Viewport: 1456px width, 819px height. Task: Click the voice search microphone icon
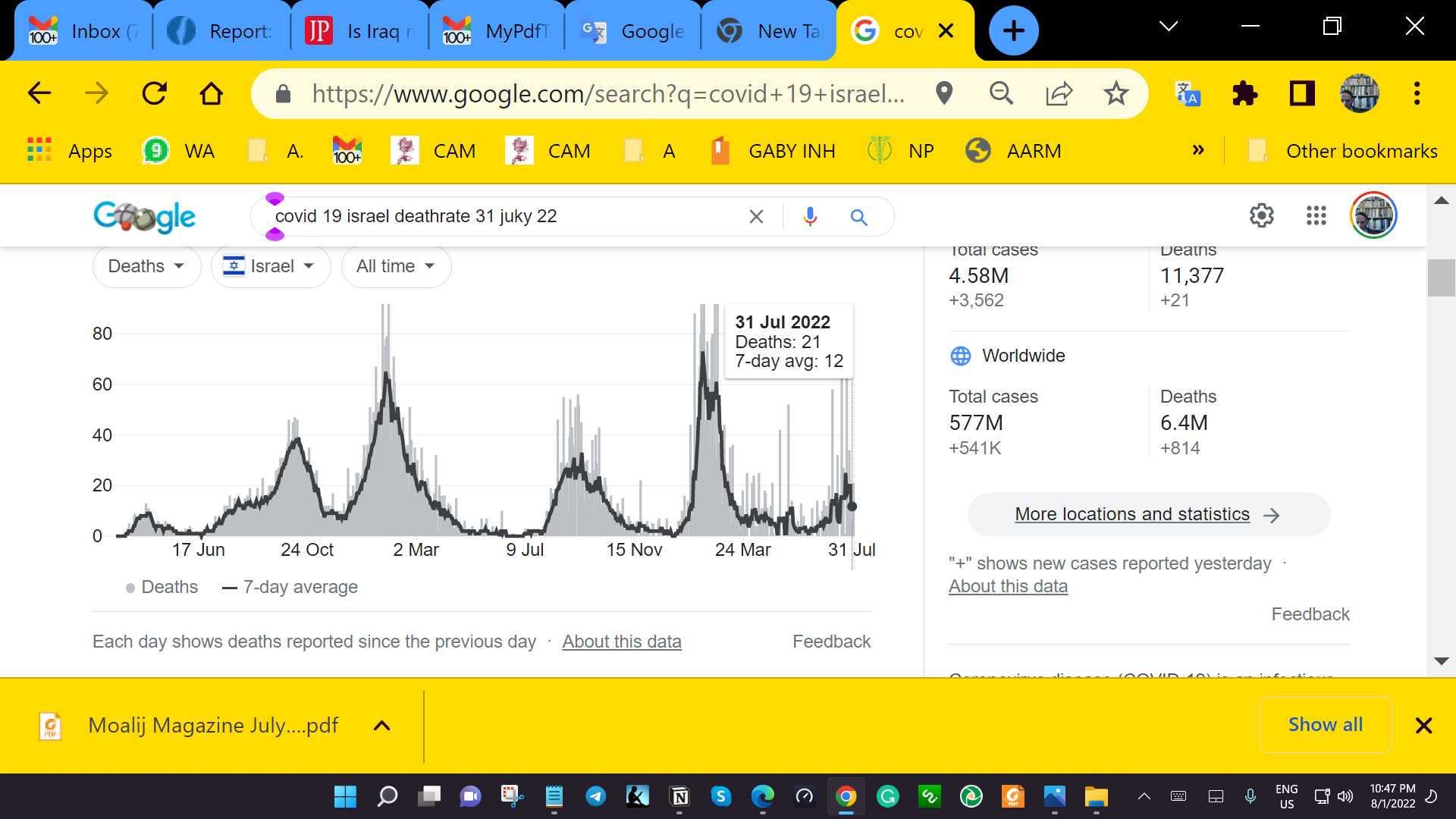pos(810,217)
